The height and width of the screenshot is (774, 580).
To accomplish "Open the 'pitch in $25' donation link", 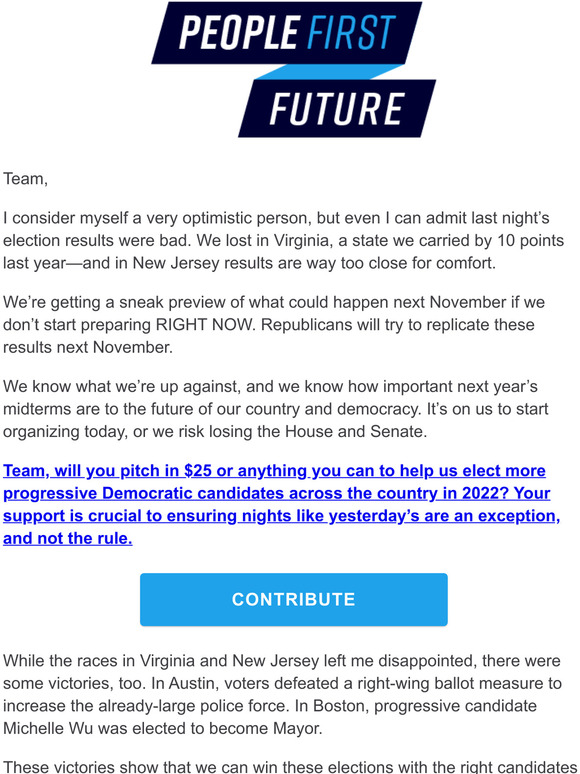I will pyautogui.click(x=274, y=470).
